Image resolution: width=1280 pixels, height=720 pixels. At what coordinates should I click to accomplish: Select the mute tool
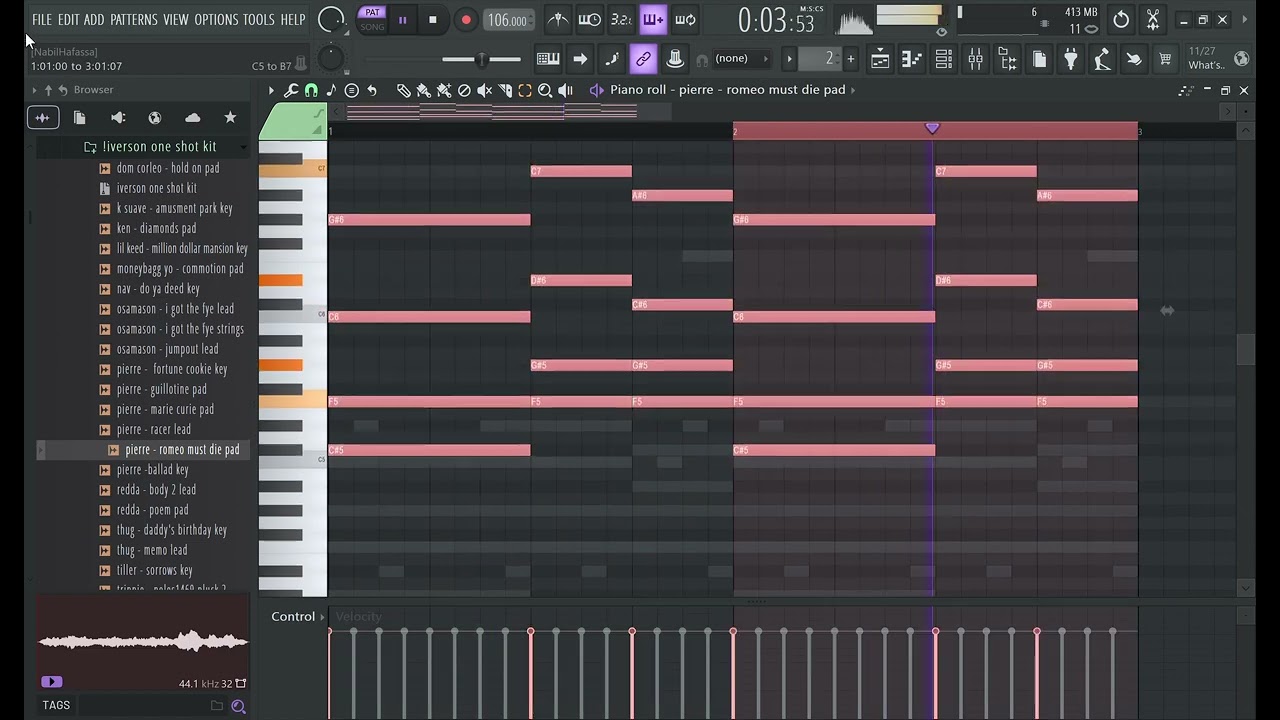[x=484, y=90]
